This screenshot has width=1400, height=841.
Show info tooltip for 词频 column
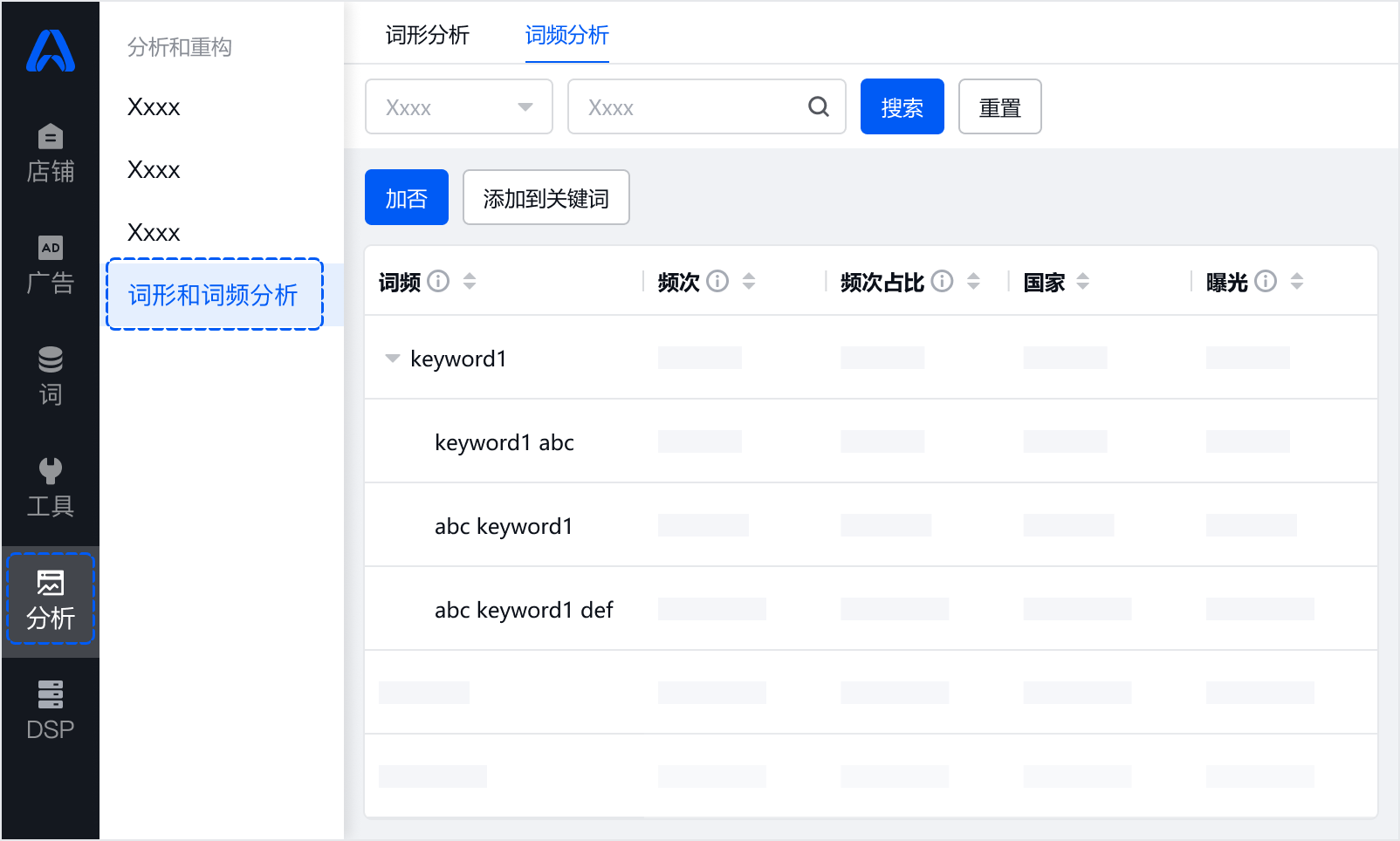click(439, 281)
